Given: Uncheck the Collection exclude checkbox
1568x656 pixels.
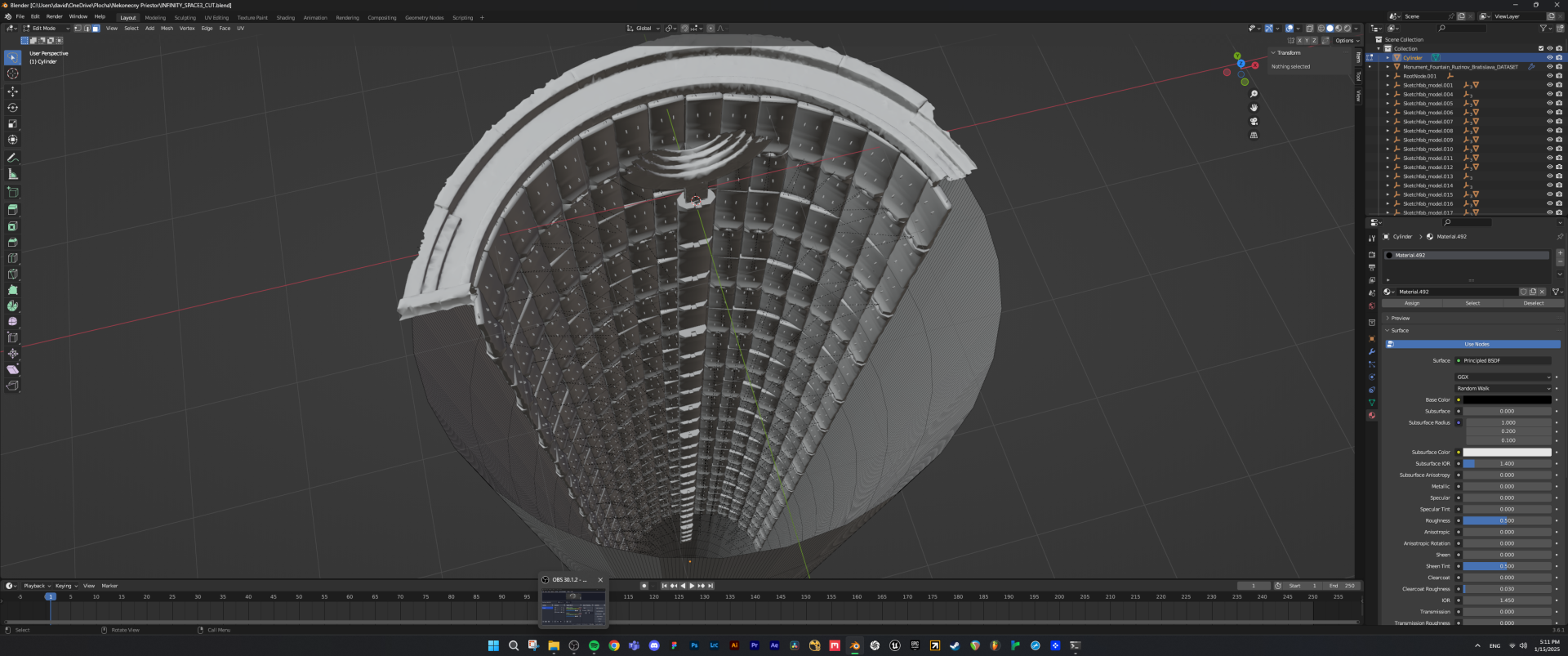Looking at the screenshot, I should [x=1541, y=48].
